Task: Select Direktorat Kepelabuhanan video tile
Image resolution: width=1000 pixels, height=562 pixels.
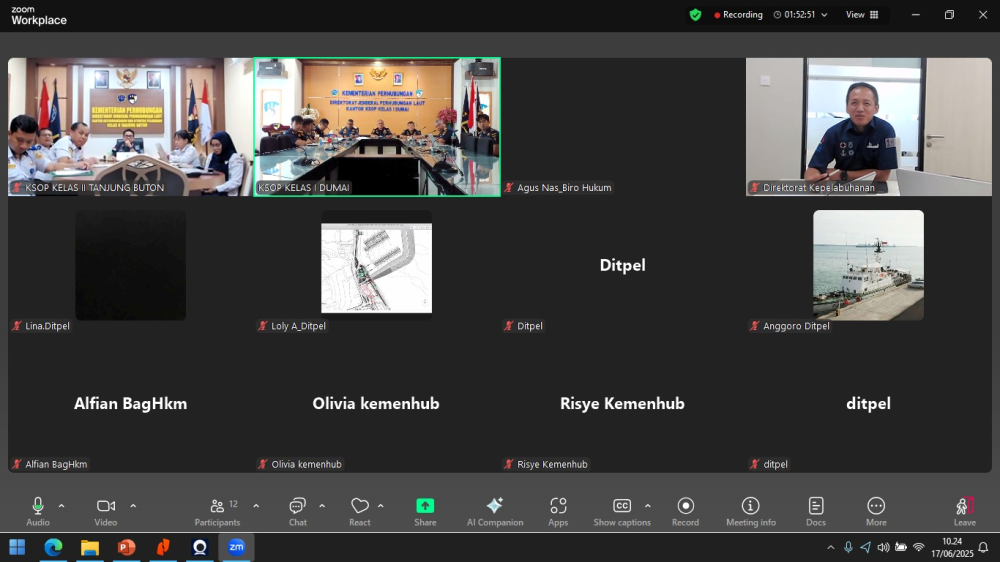Action: point(869,127)
